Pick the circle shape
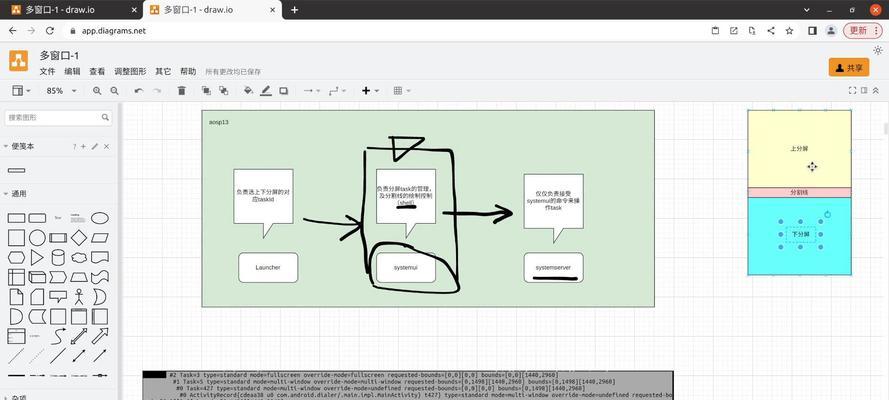The height and width of the screenshot is (400, 889). (x=37, y=237)
